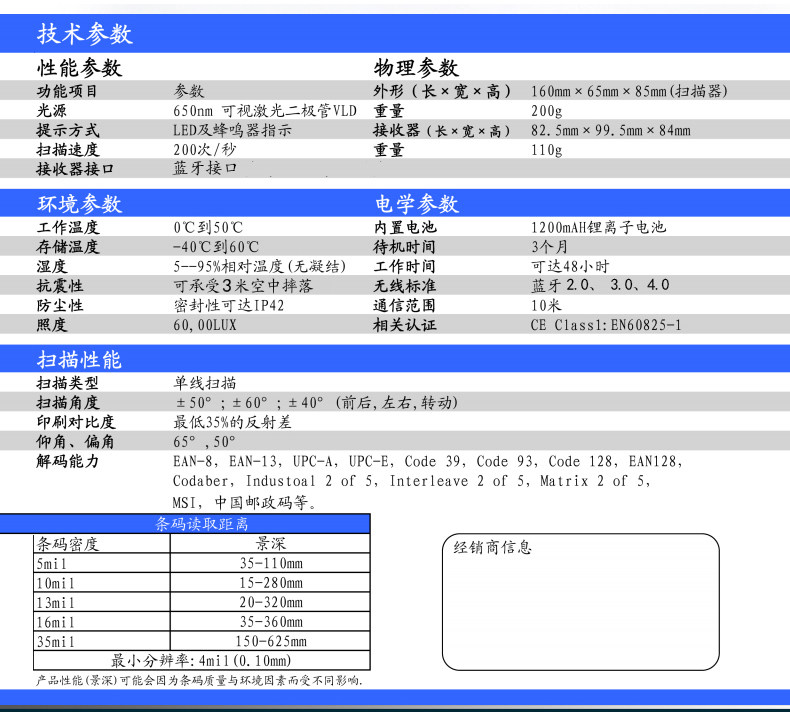Click the 技术参数 header title
790x712 pixels.
pos(85,34)
